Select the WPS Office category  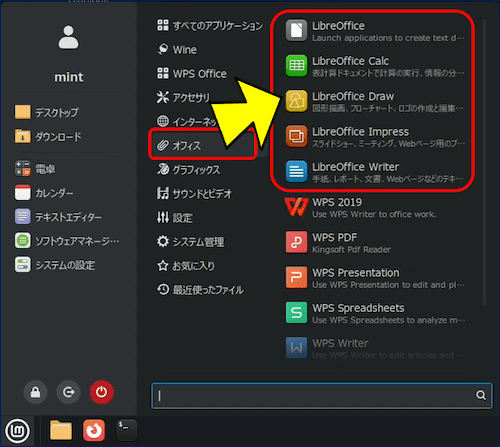(x=192, y=73)
